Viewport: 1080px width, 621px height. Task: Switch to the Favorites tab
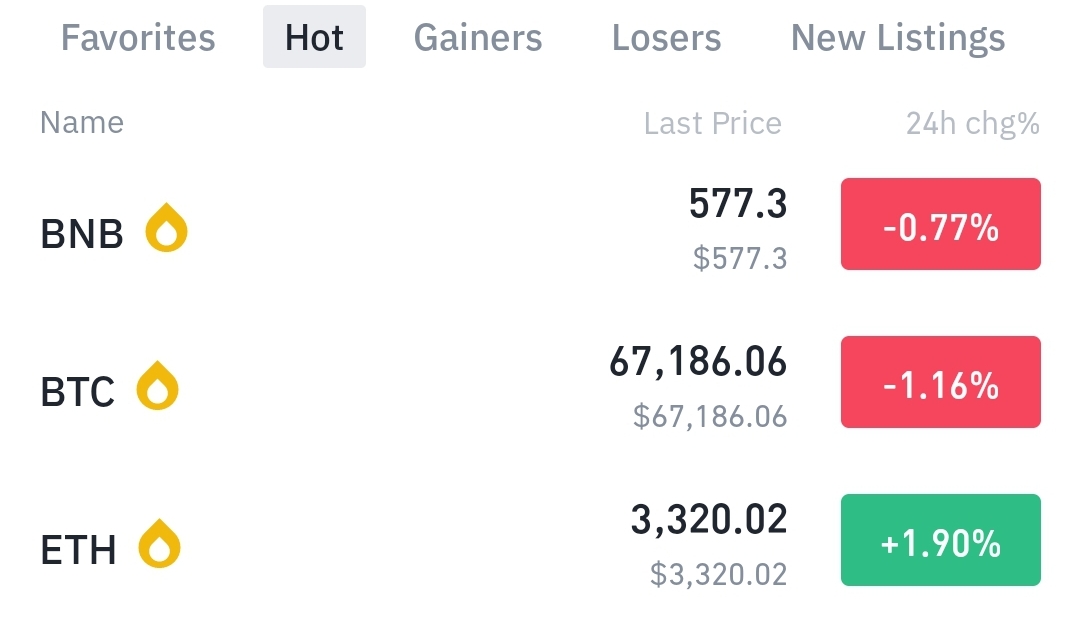(138, 38)
